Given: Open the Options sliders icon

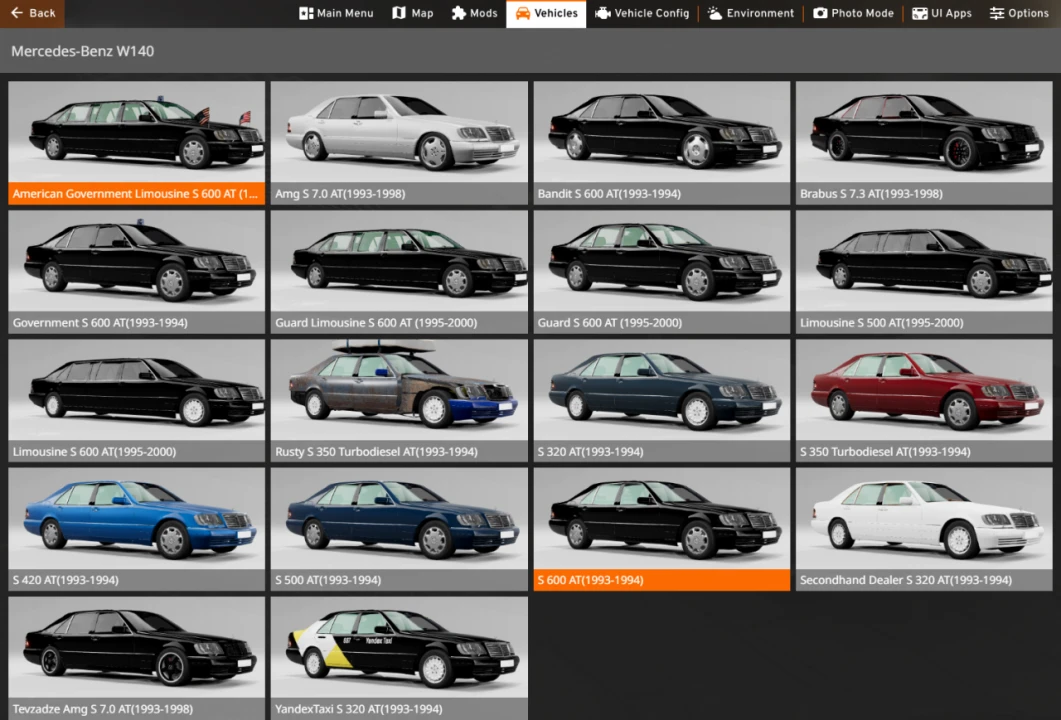Looking at the screenshot, I should point(996,13).
